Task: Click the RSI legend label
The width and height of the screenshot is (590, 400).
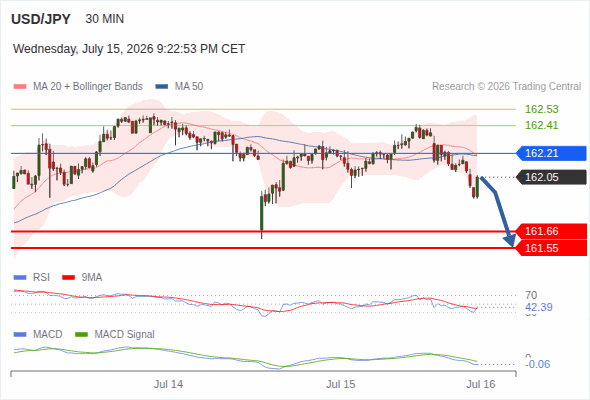Action: (41, 278)
